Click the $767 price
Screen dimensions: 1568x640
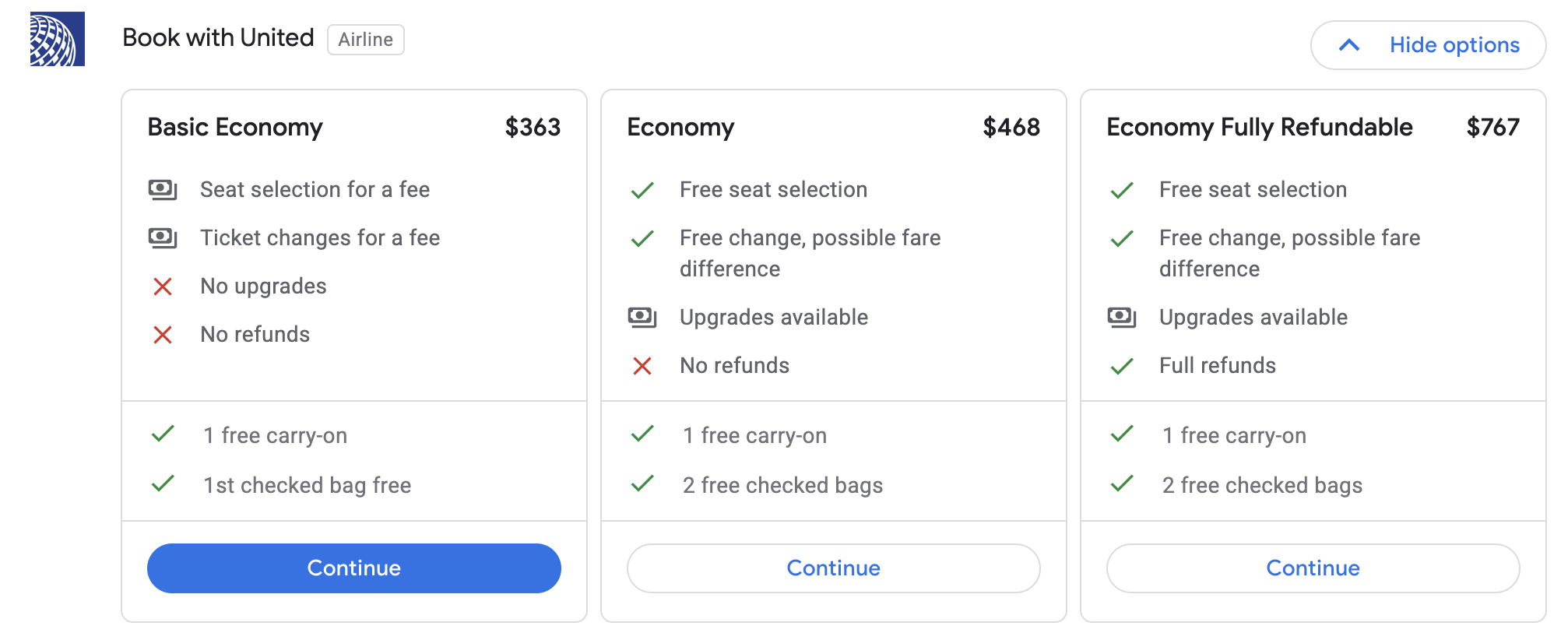click(x=1492, y=127)
